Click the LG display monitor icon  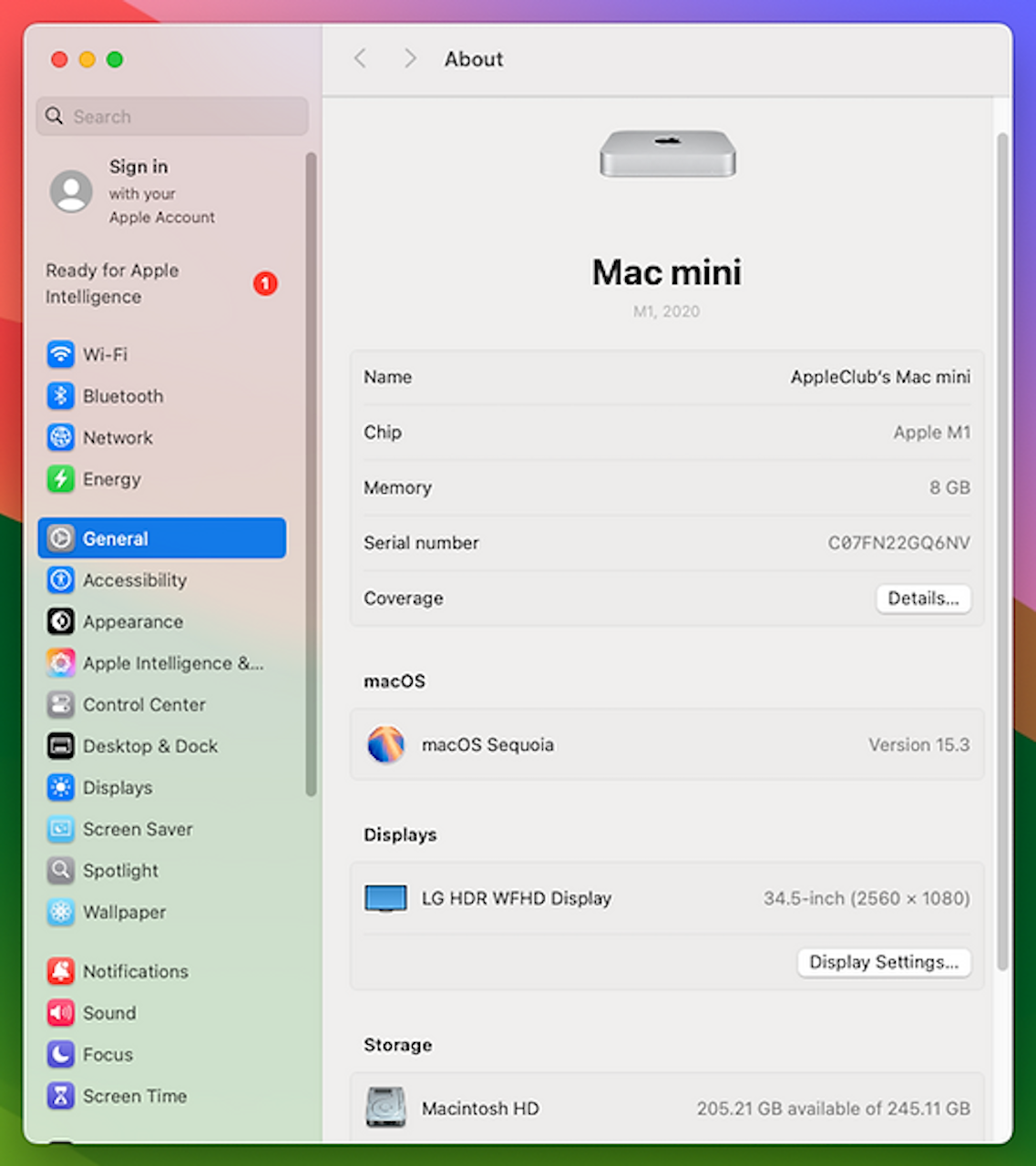pyautogui.click(x=385, y=898)
